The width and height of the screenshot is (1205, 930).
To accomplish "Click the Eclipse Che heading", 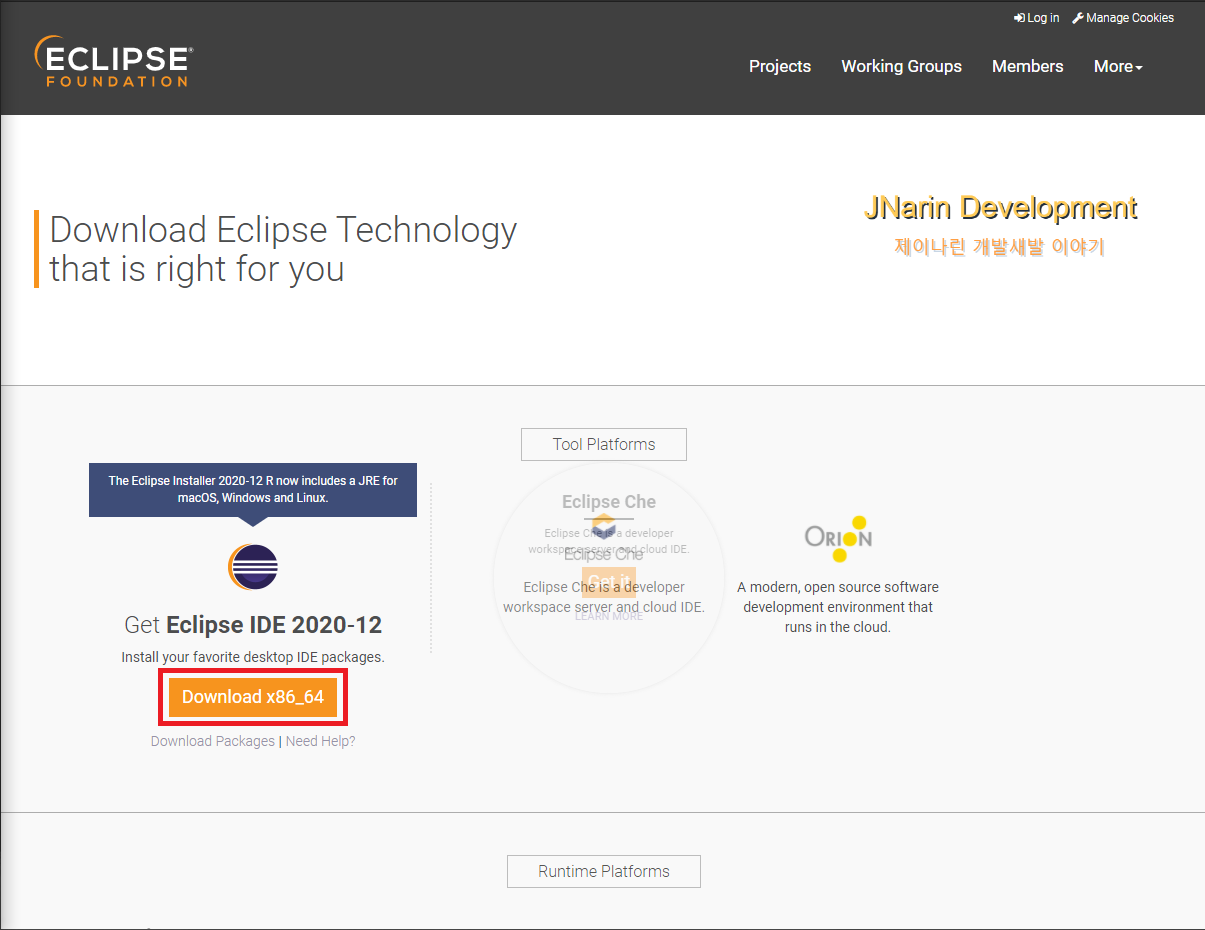I will [x=609, y=502].
